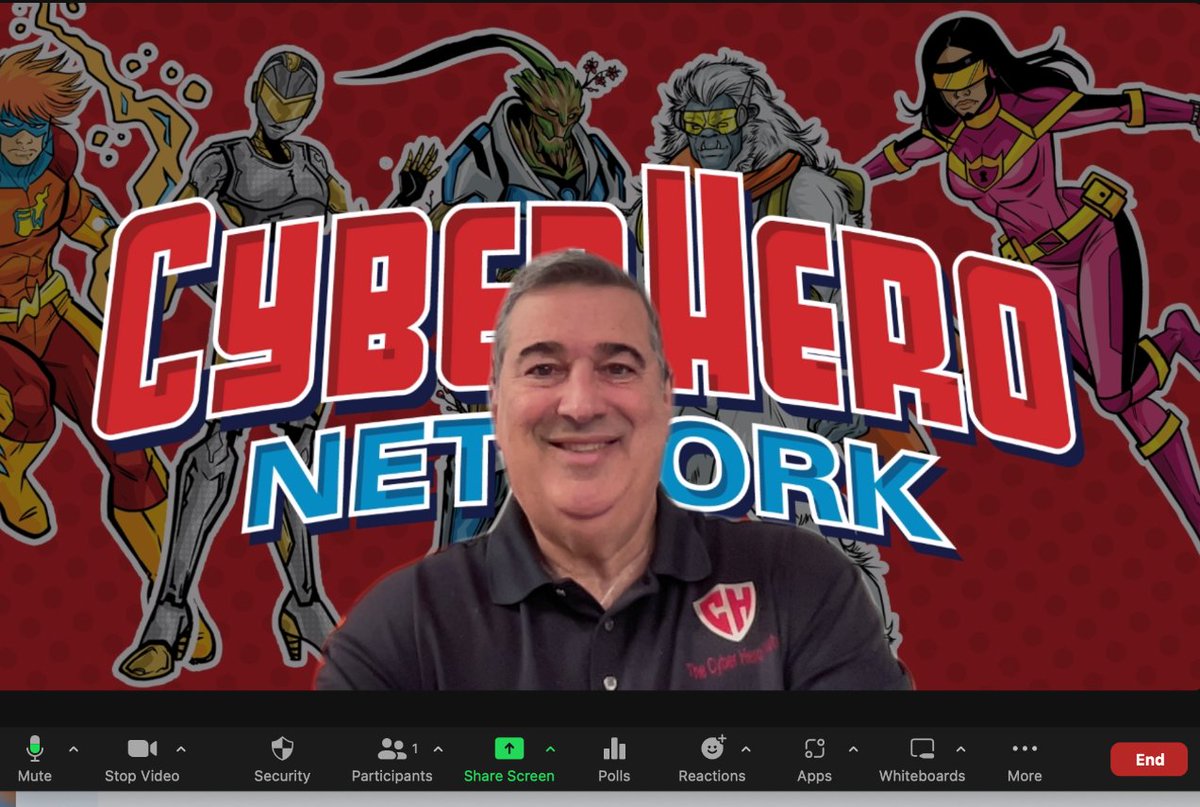
Task: Stop the video camera
Action: pos(142,759)
